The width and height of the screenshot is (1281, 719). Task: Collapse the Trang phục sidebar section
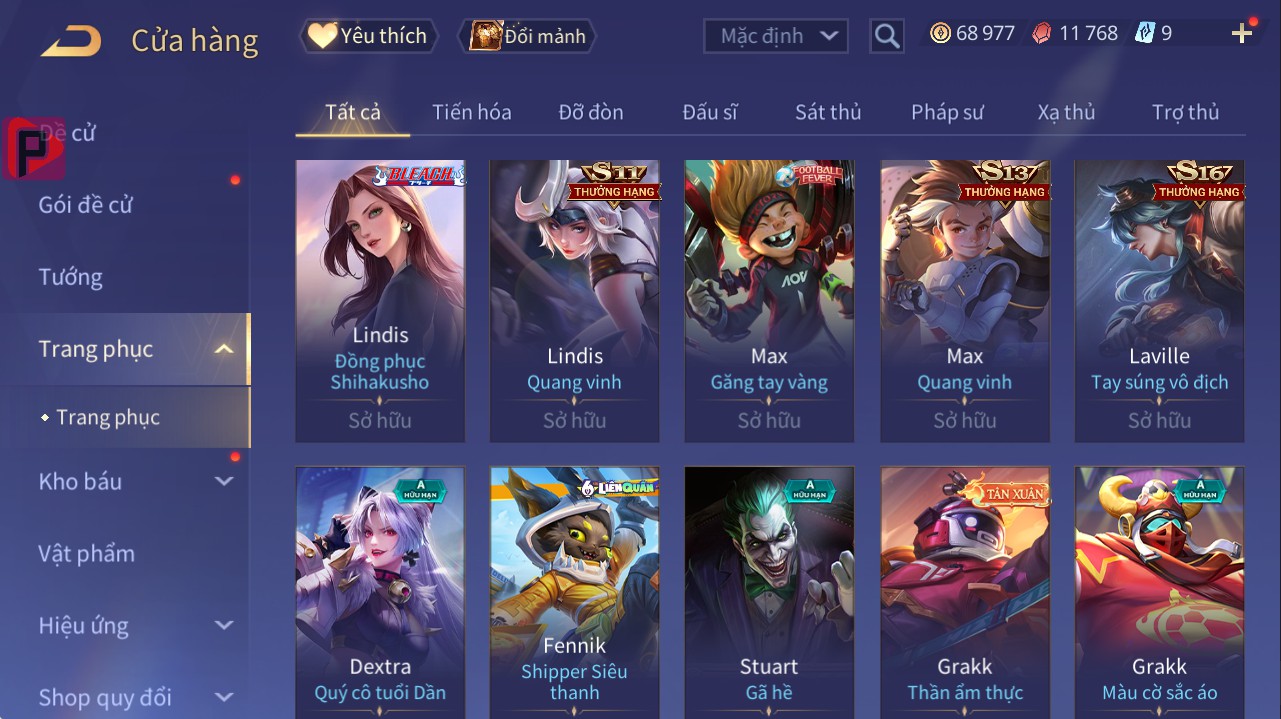click(x=224, y=349)
